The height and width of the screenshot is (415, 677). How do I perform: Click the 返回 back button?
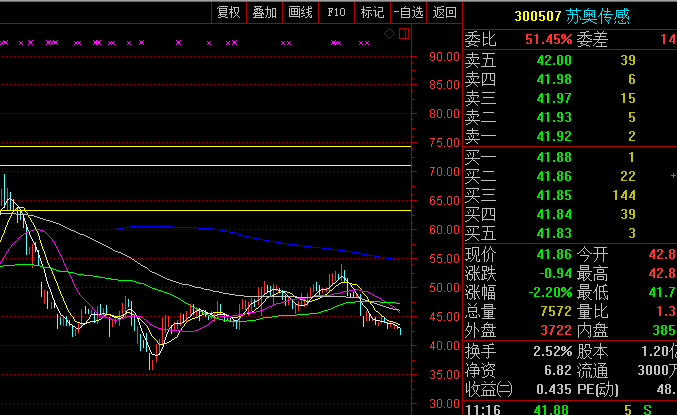pyautogui.click(x=444, y=12)
